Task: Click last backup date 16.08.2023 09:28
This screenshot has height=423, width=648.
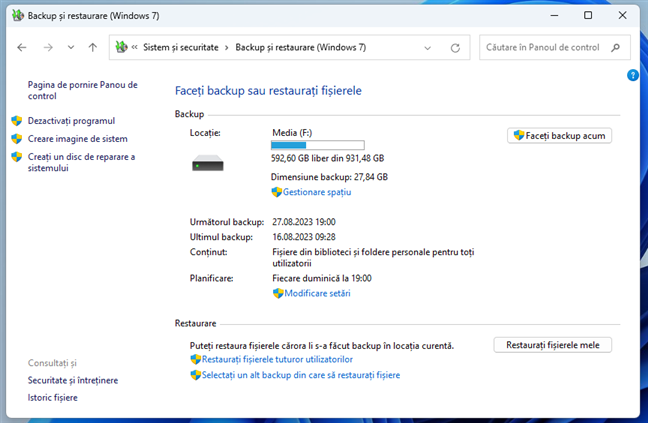Action: (304, 237)
